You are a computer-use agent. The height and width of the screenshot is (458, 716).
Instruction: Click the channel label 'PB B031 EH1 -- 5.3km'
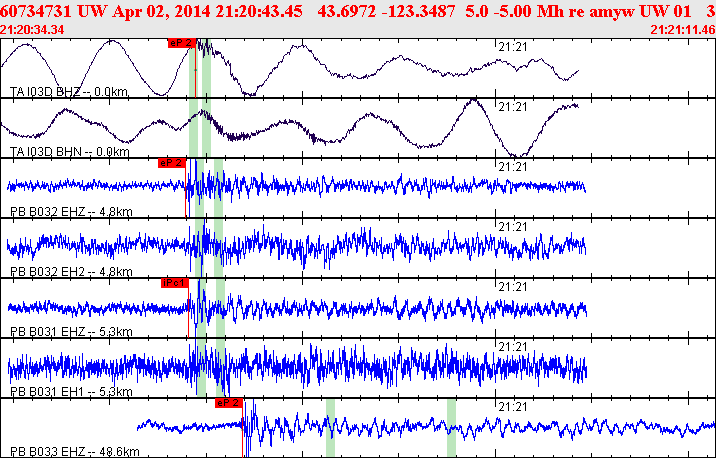[71, 392]
